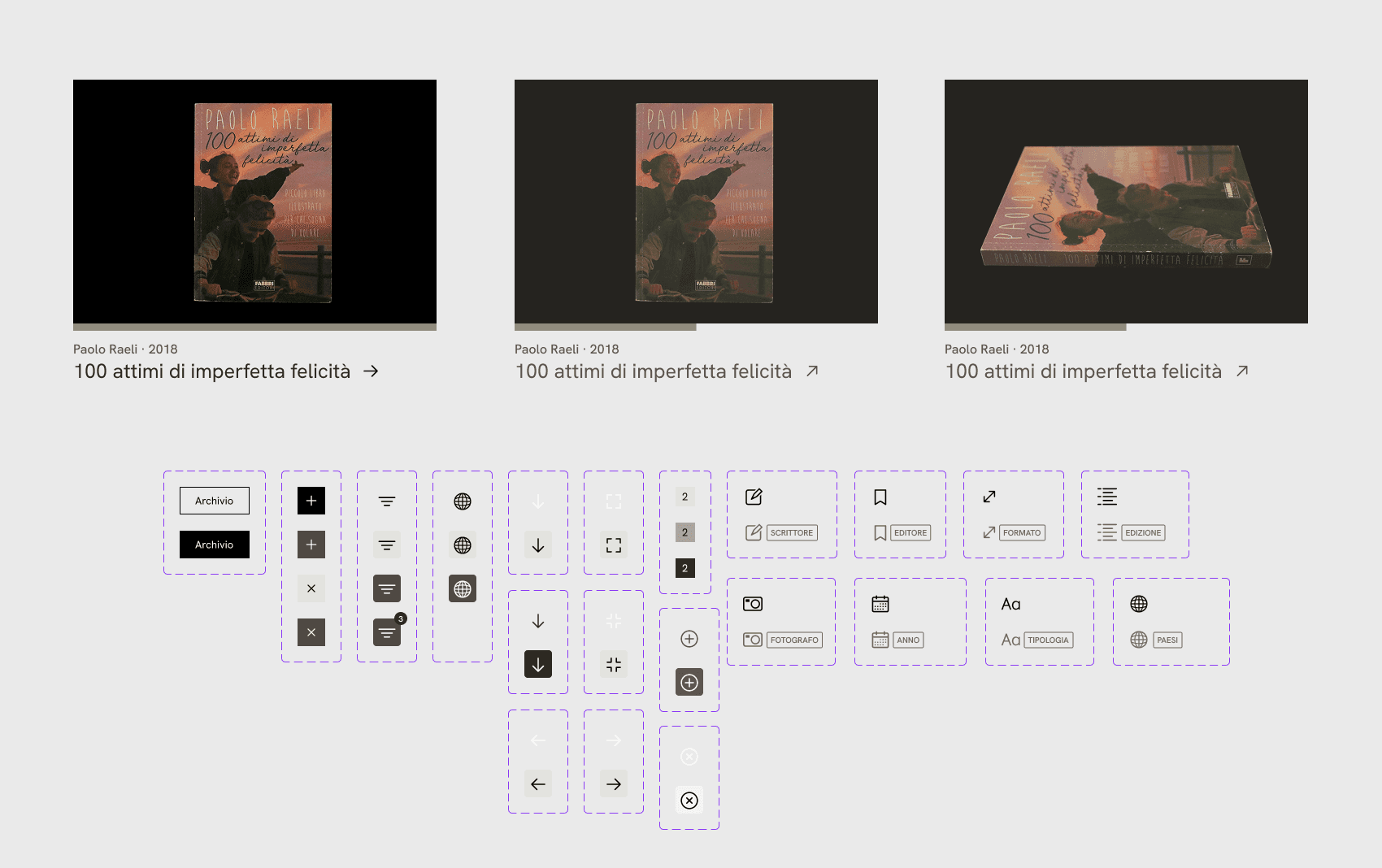Click the black filled Archivio button

[215, 545]
